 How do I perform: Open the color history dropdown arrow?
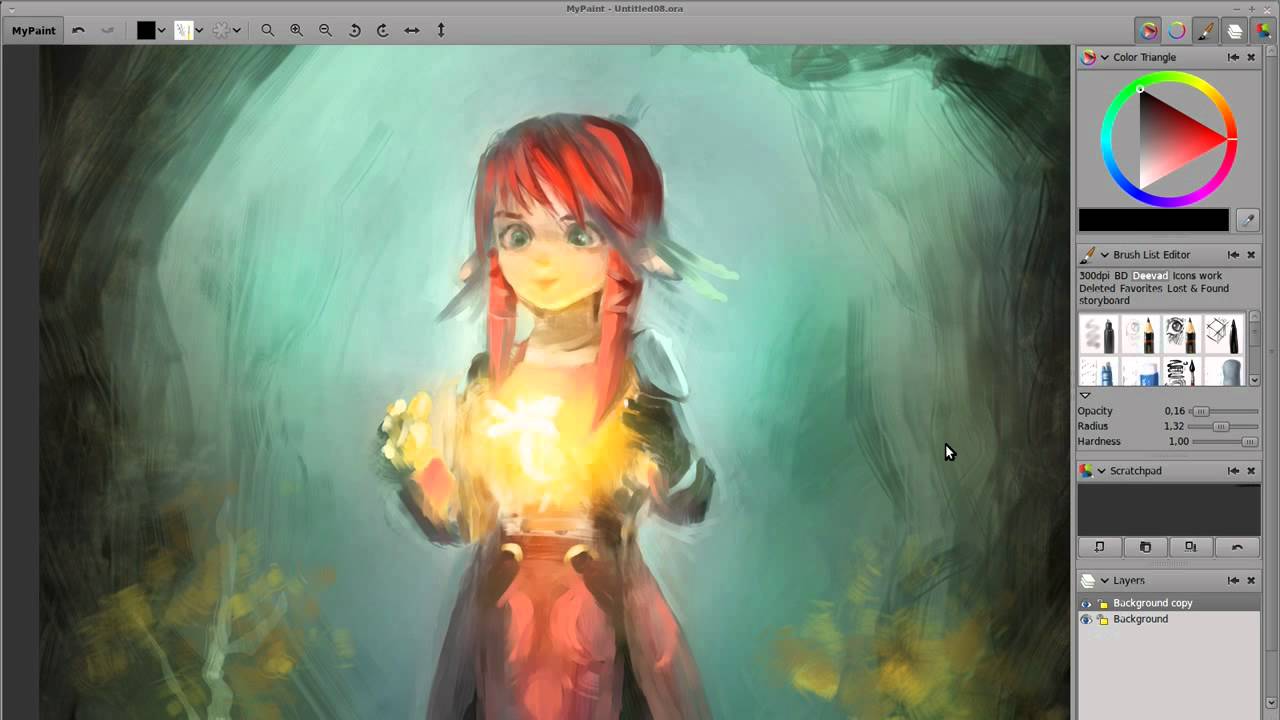point(161,30)
